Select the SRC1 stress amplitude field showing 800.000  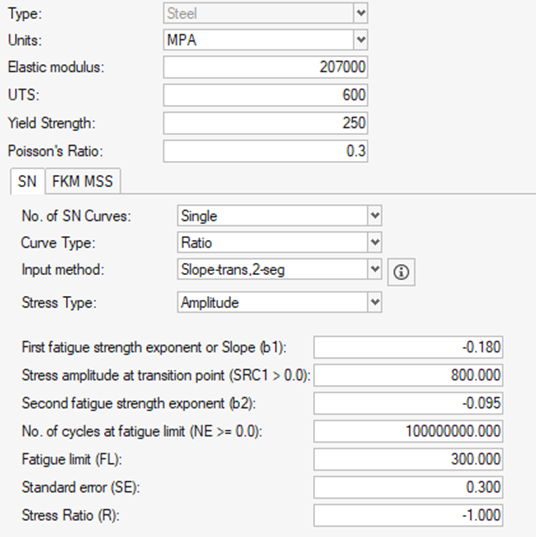point(408,375)
